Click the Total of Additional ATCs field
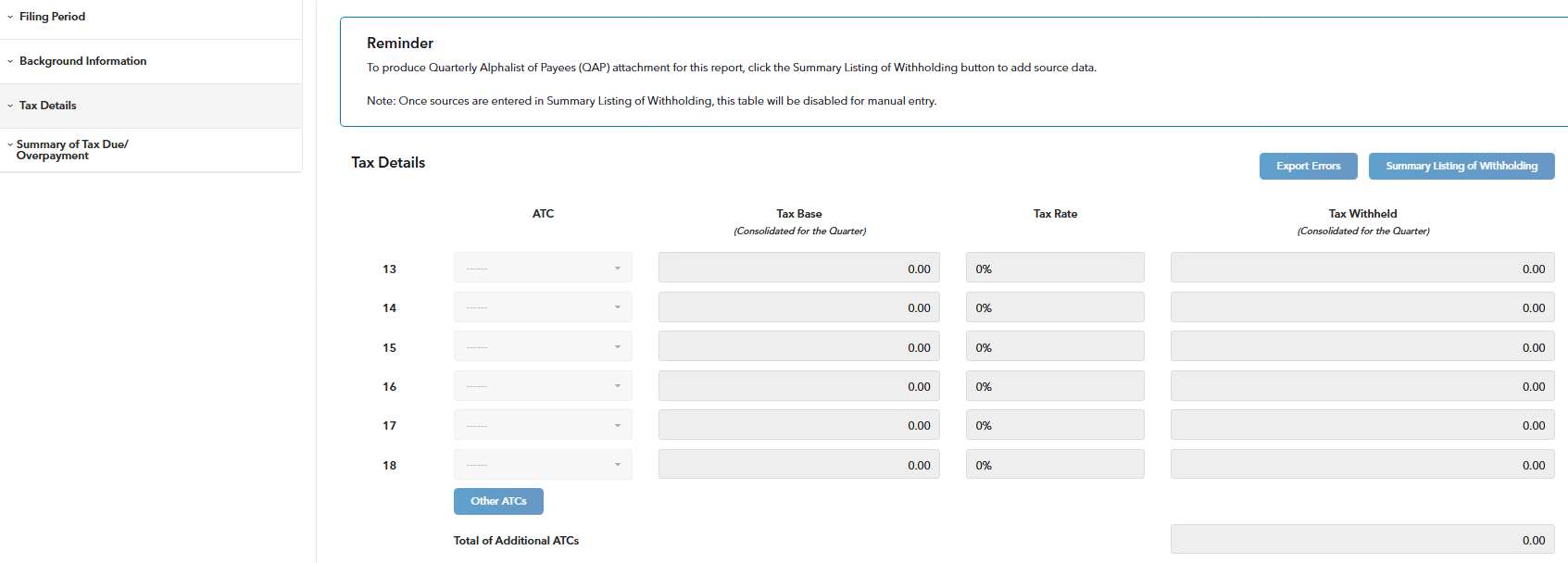The image size is (1568, 563). (1361, 540)
